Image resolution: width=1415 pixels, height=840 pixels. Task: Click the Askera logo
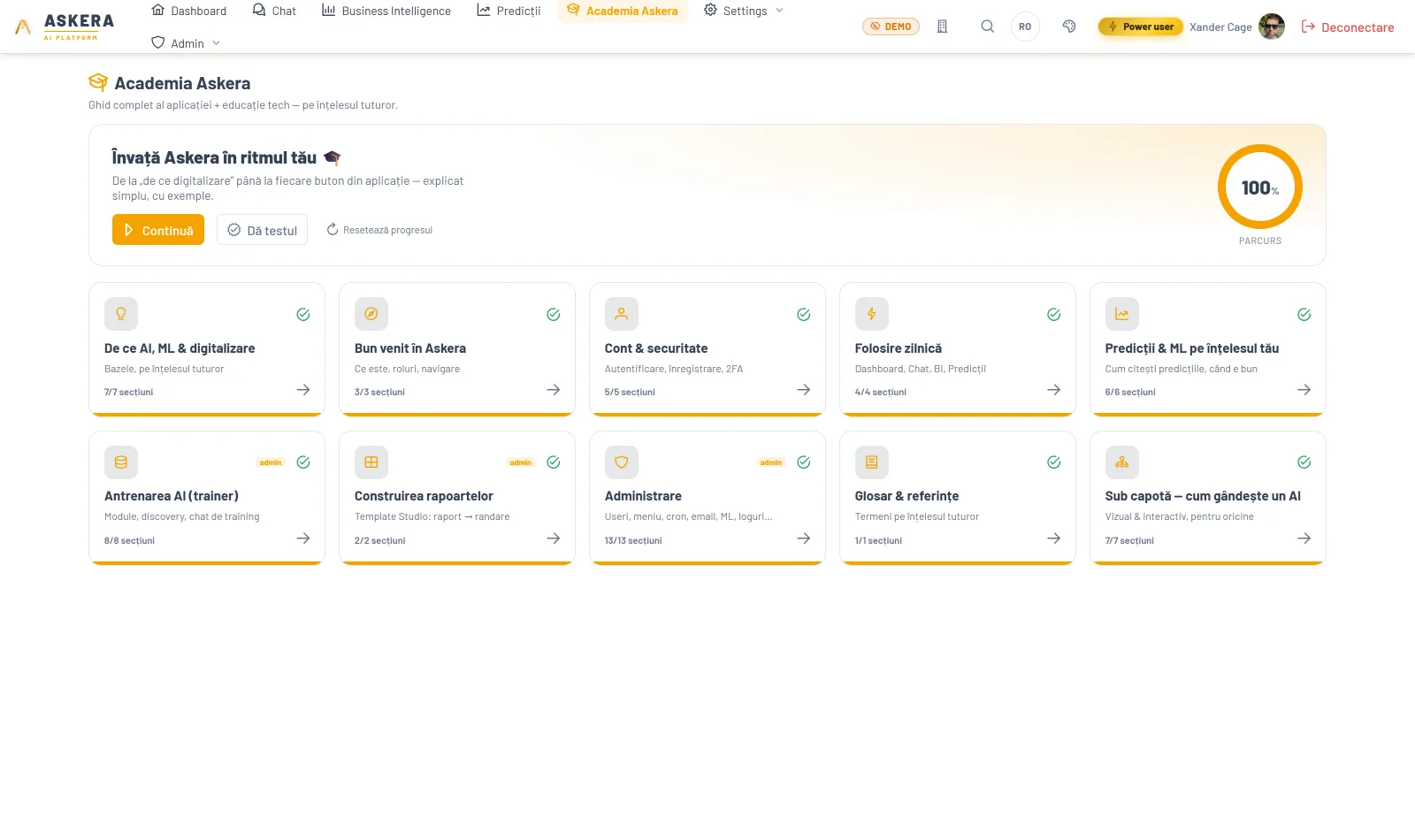(x=65, y=27)
